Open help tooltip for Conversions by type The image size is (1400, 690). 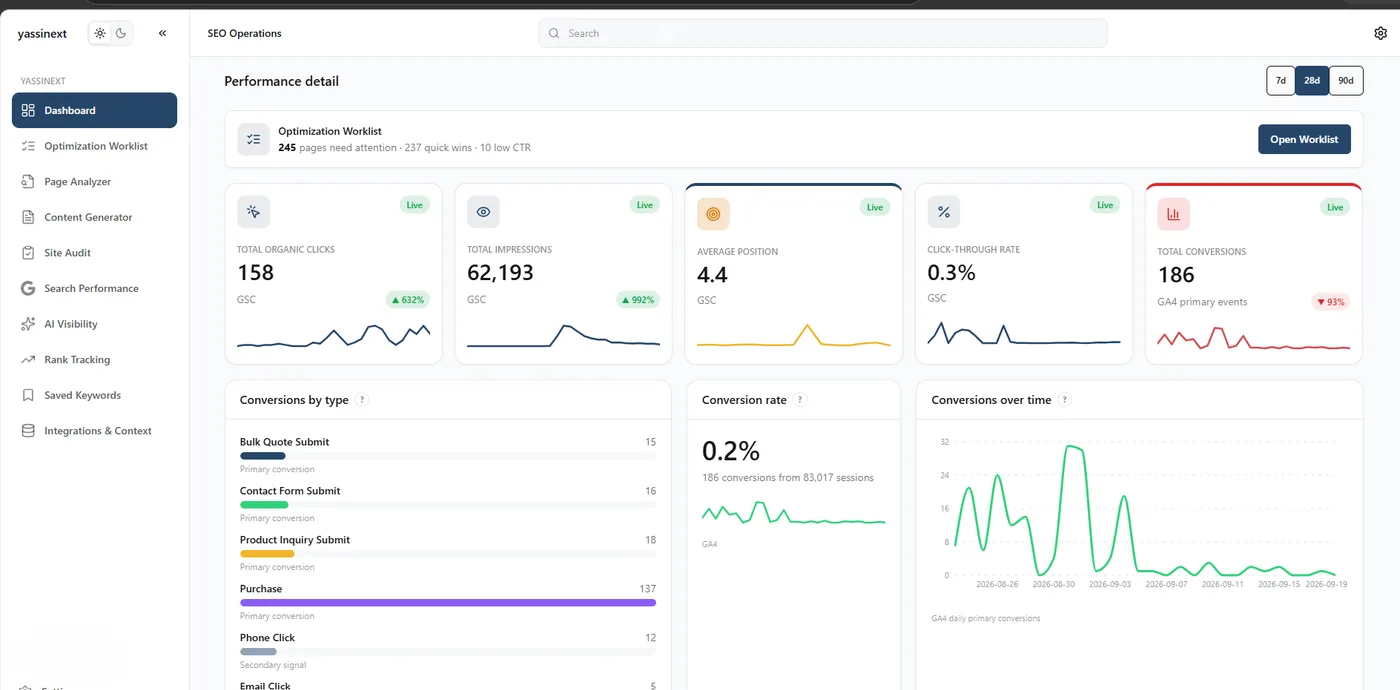pos(362,400)
